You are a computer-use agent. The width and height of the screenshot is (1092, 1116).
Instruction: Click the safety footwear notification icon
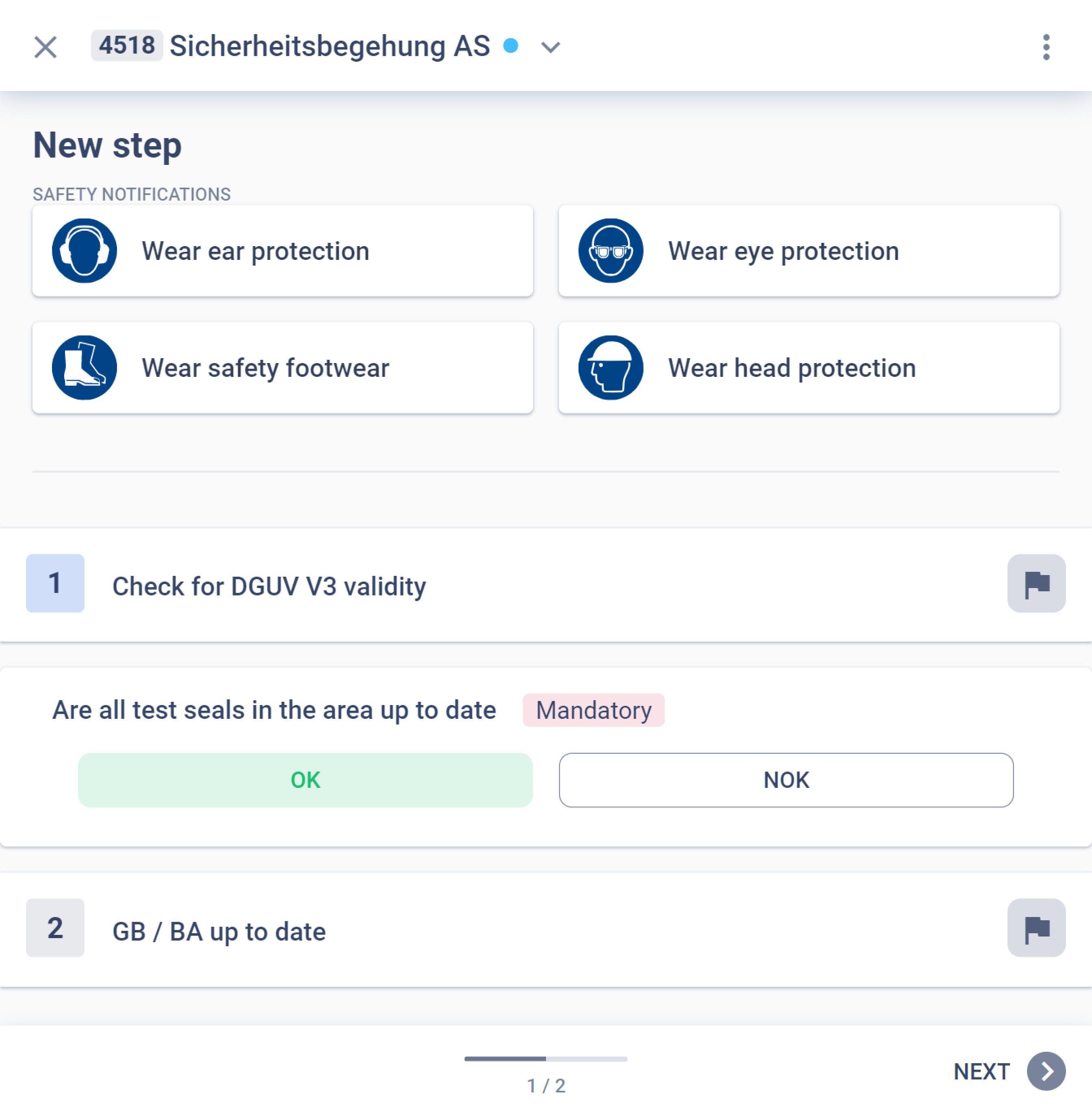tap(85, 367)
